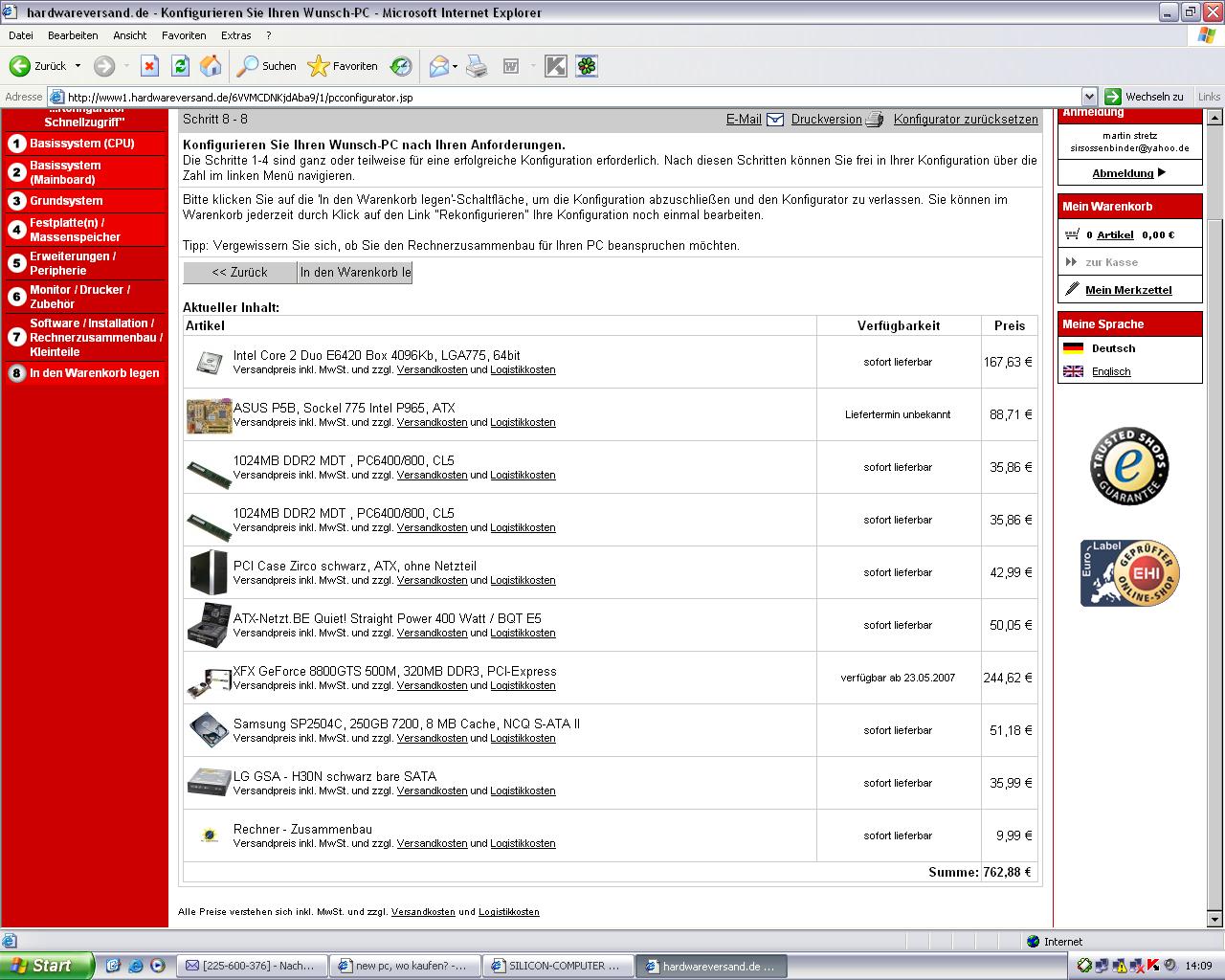Viewport: 1225px width, 980px height.
Task: Switch to 'SILICON-COMPUTER' taskbar window
Action: click(560, 966)
